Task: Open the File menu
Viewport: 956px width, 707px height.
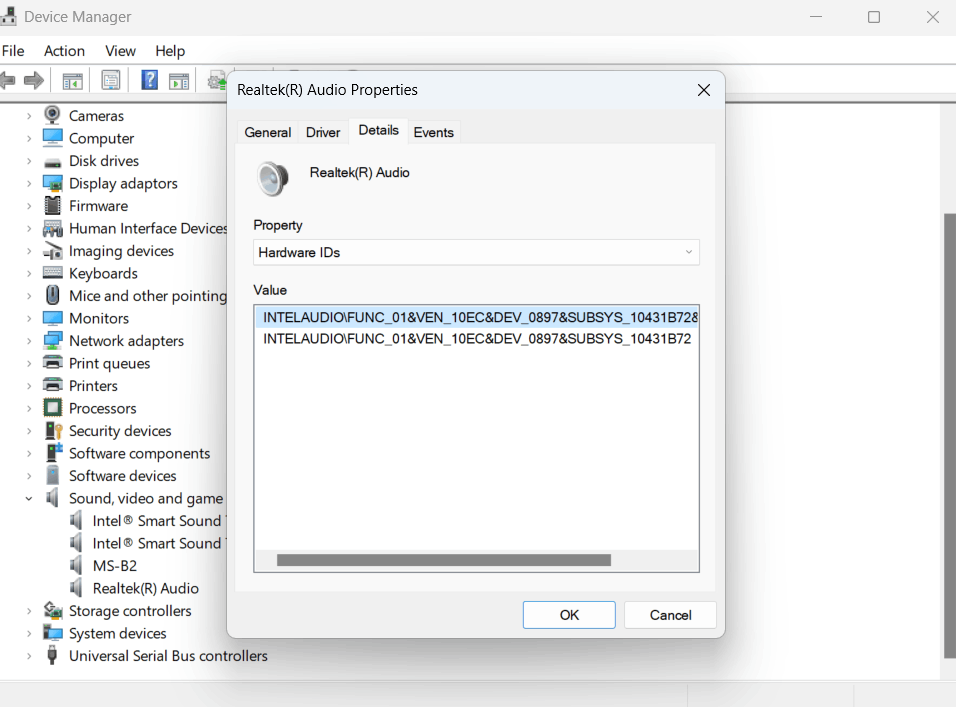Action: point(13,51)
